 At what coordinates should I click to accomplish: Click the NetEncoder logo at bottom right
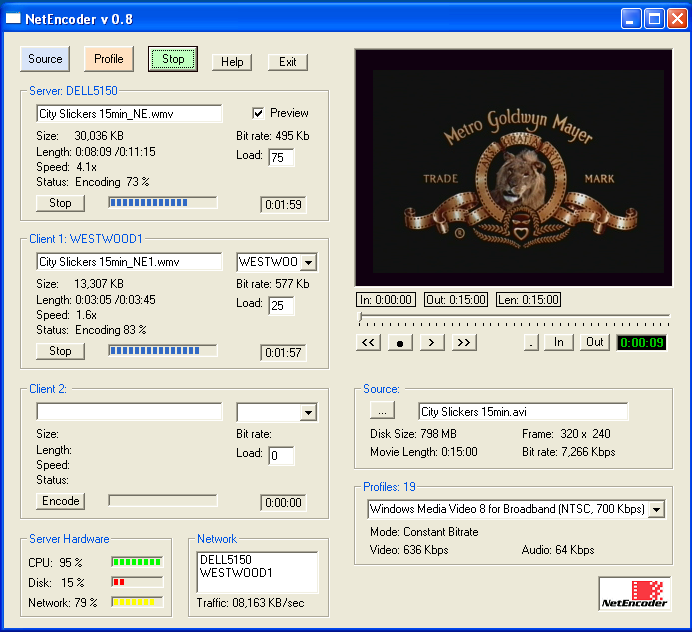(635, 594)
